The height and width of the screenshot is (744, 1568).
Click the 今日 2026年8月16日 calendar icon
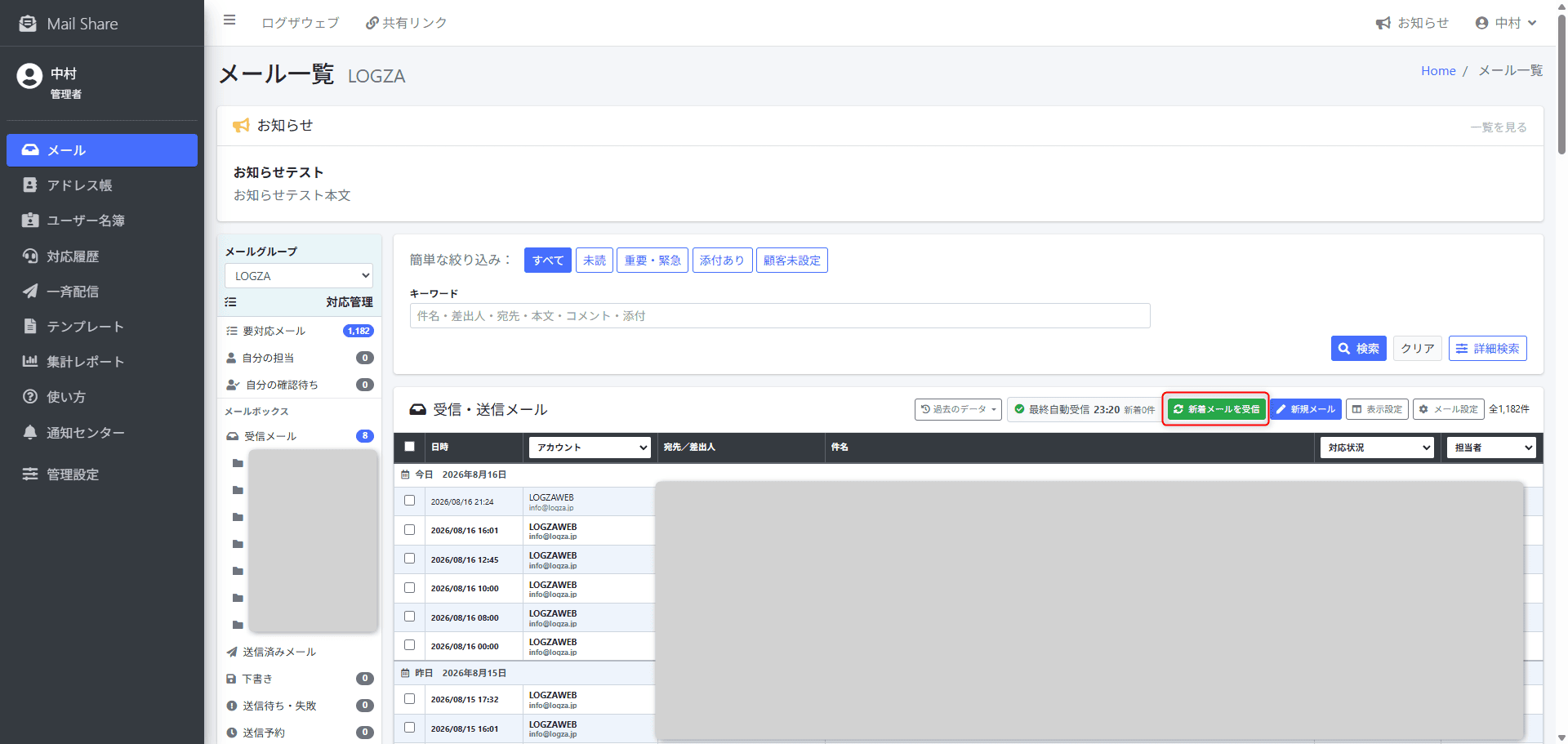(405, 474)
